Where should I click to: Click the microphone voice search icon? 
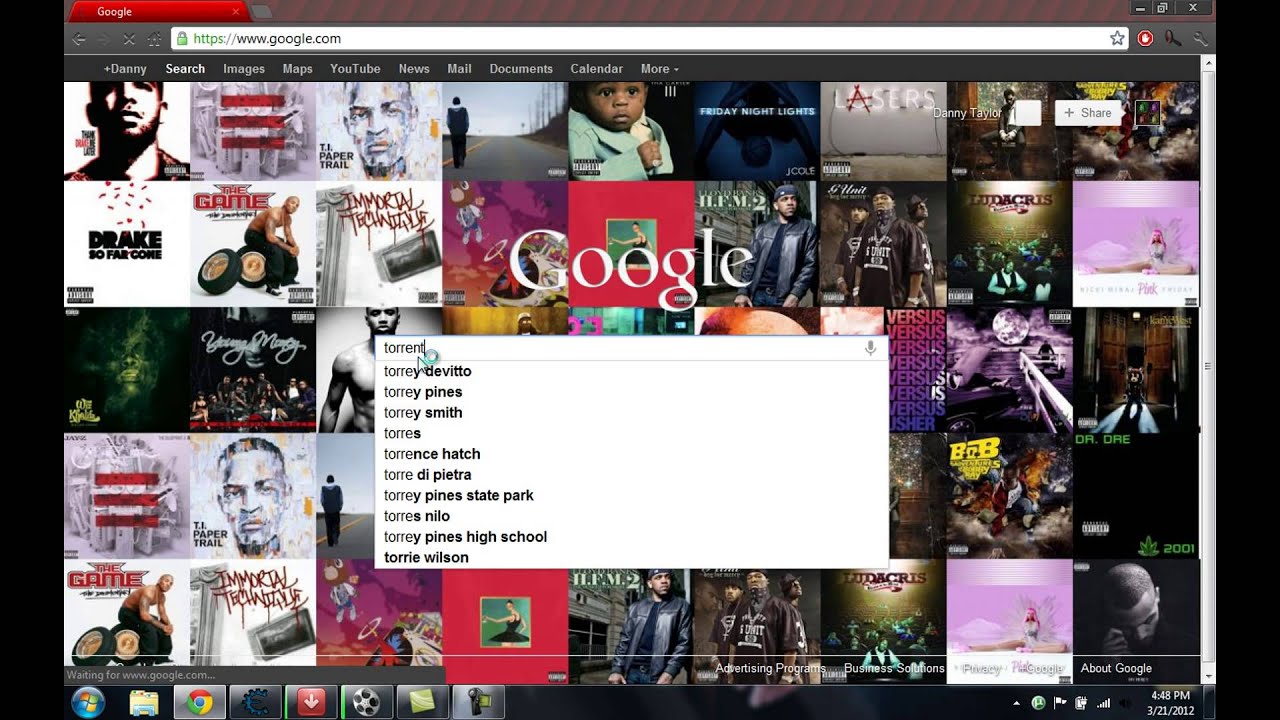coord(870,348)
